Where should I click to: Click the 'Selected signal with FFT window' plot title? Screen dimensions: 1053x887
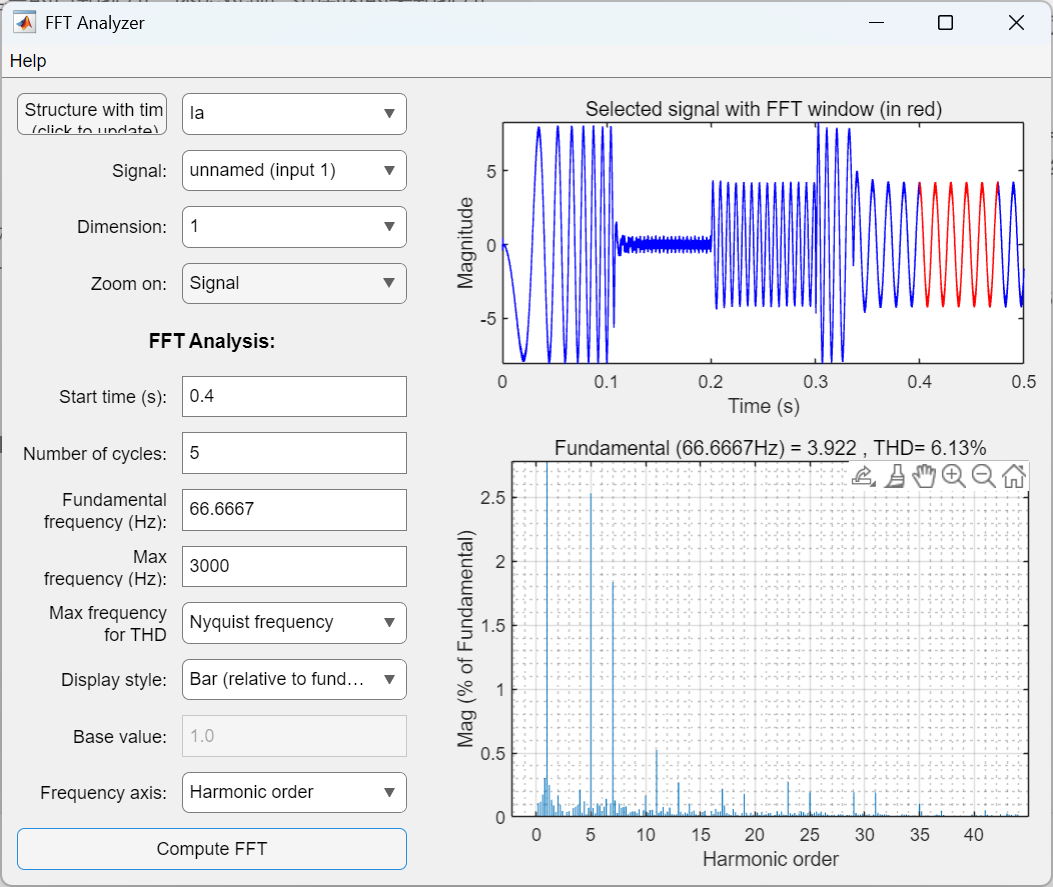pos(764,109)
